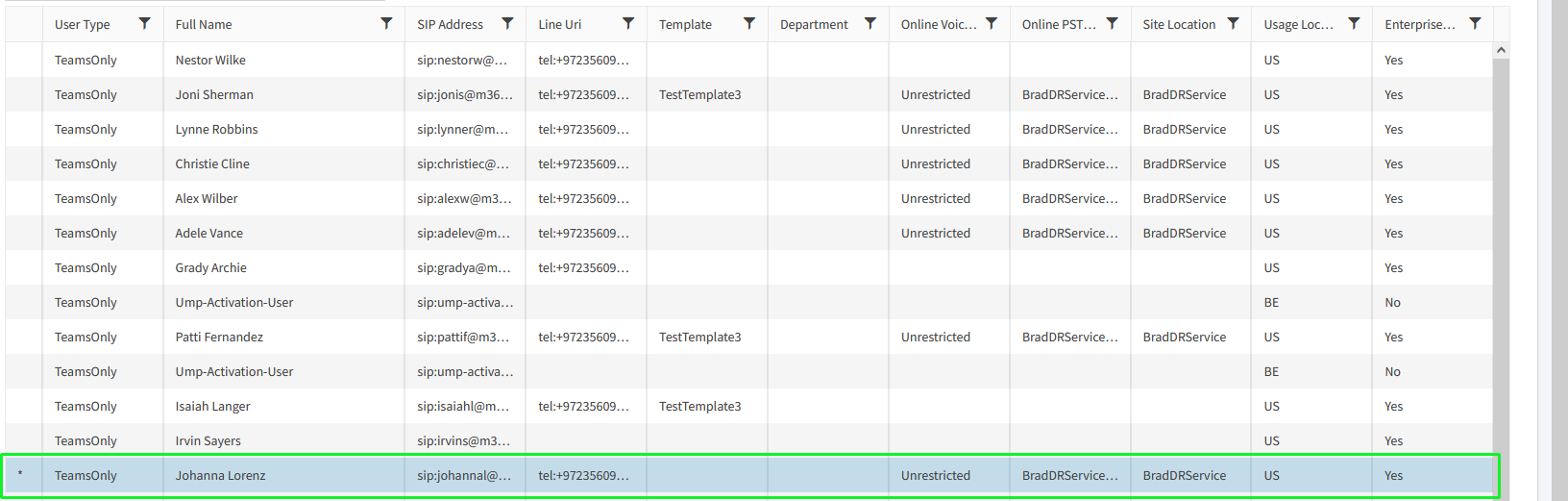
Task: Select the Joni Sherman user row
Action: pos(214,94)
